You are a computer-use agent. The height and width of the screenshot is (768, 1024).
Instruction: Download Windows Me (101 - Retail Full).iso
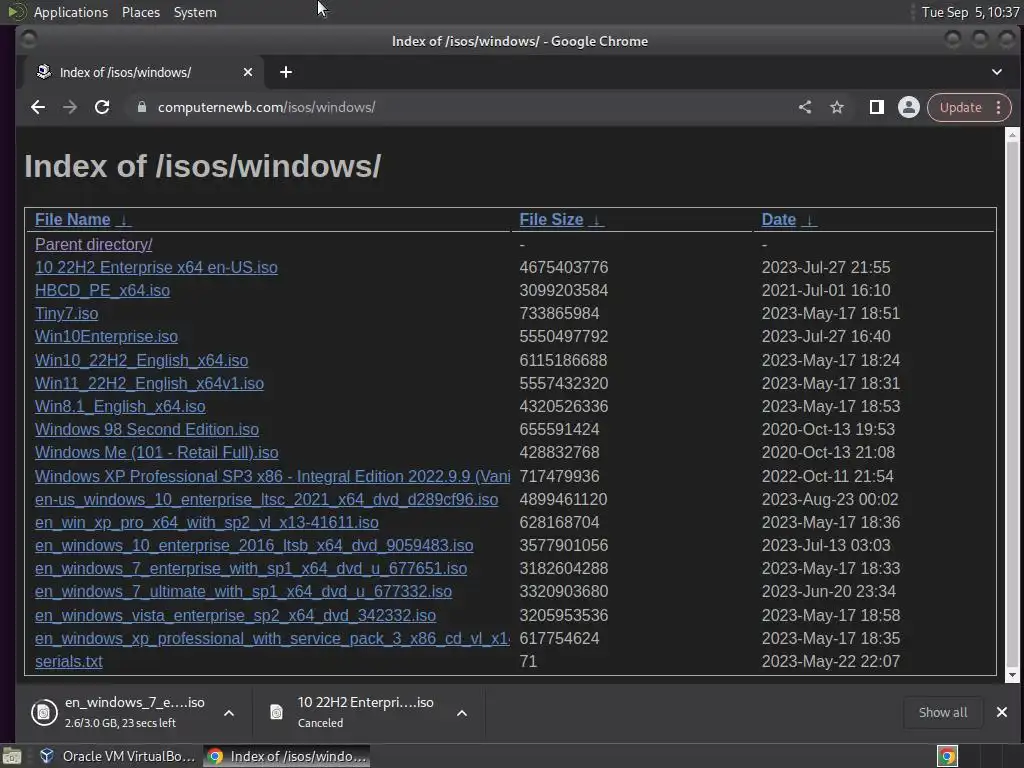pos(156,452)
